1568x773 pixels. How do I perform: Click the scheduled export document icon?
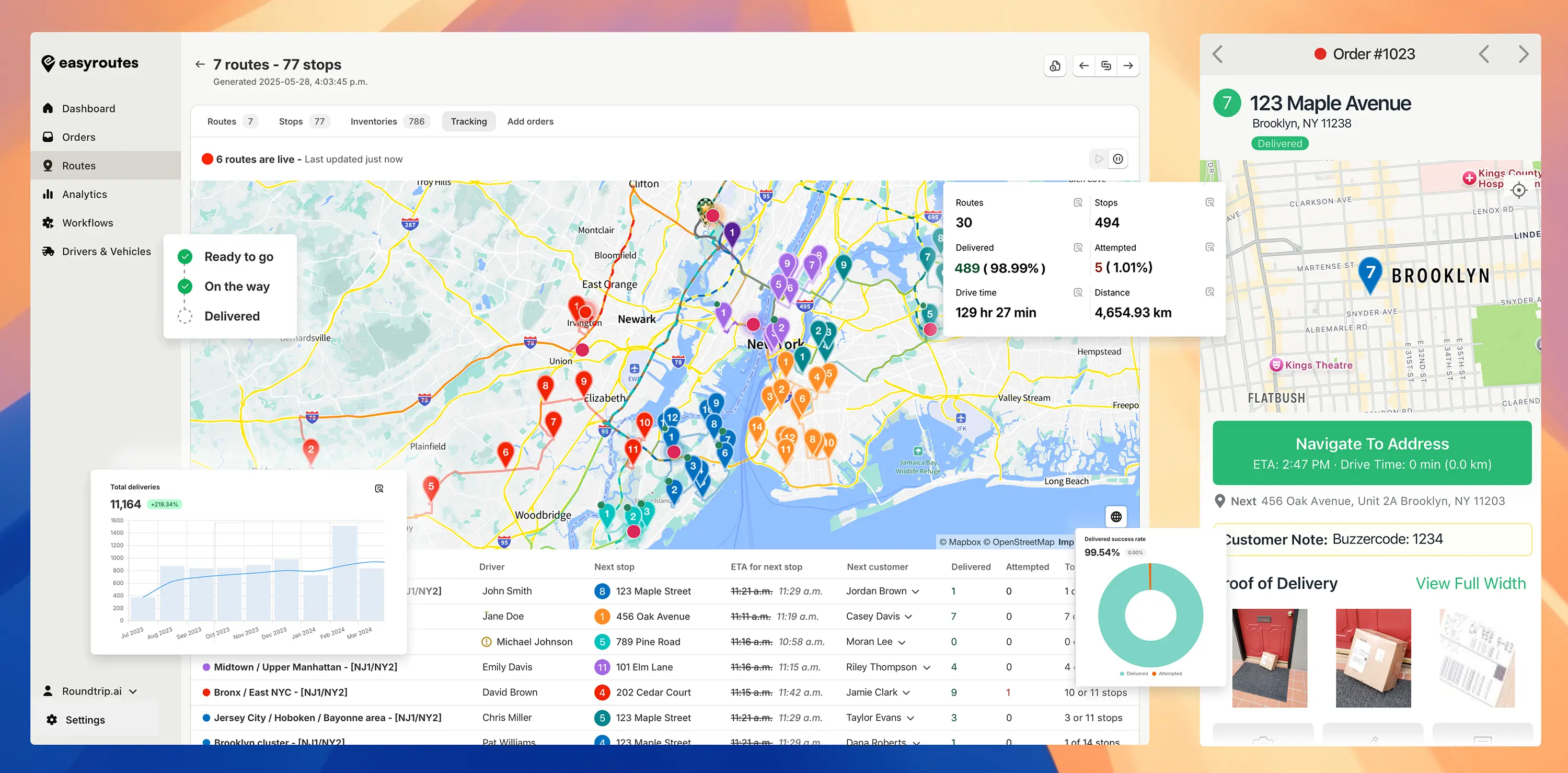click(1055, 65)
